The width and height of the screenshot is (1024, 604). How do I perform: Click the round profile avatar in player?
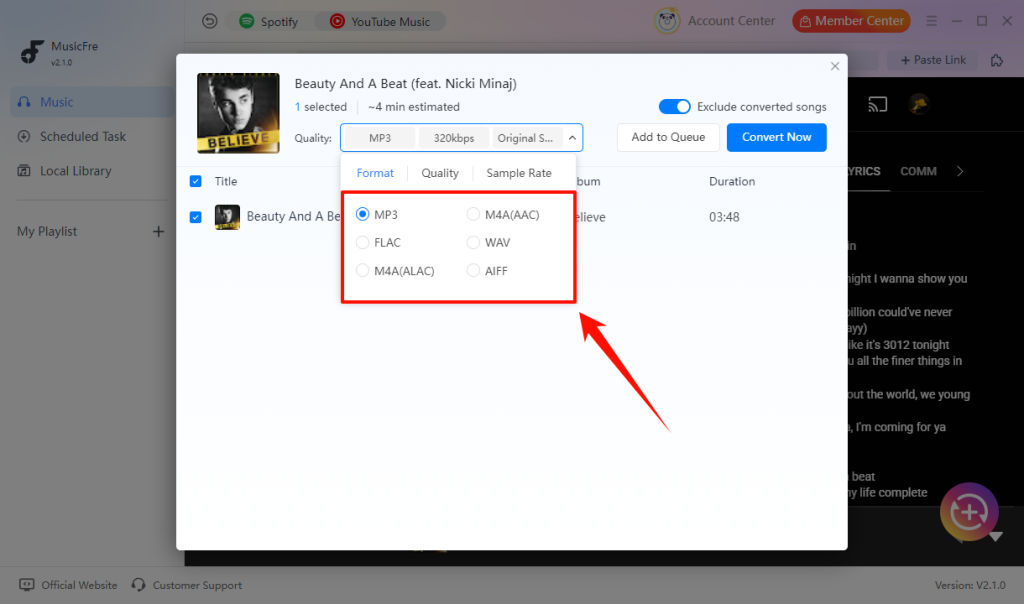[919, 104]
